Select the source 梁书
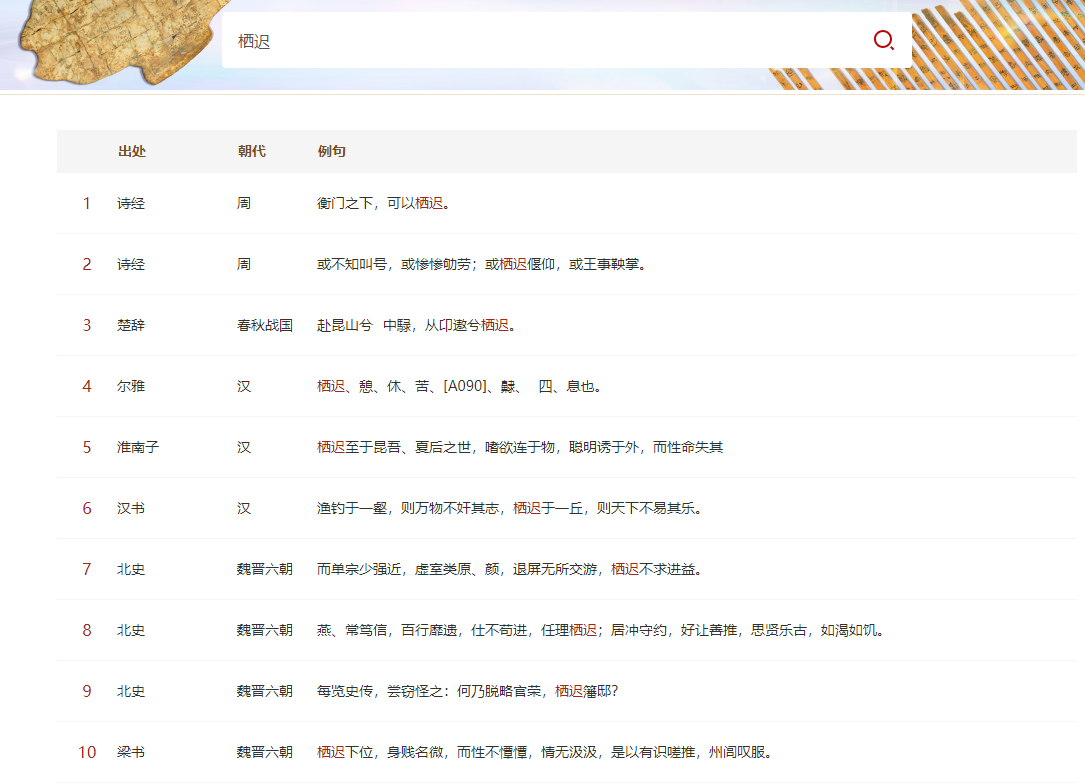Viewport: 1085px width, 784px height. (131, 751)
